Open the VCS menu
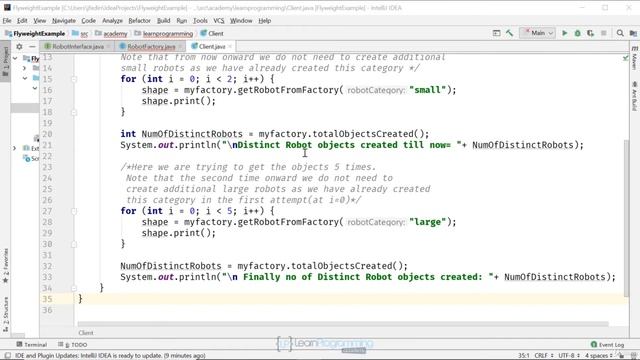The height and width of the screenshot is (360, 640). tap(219, 20)
